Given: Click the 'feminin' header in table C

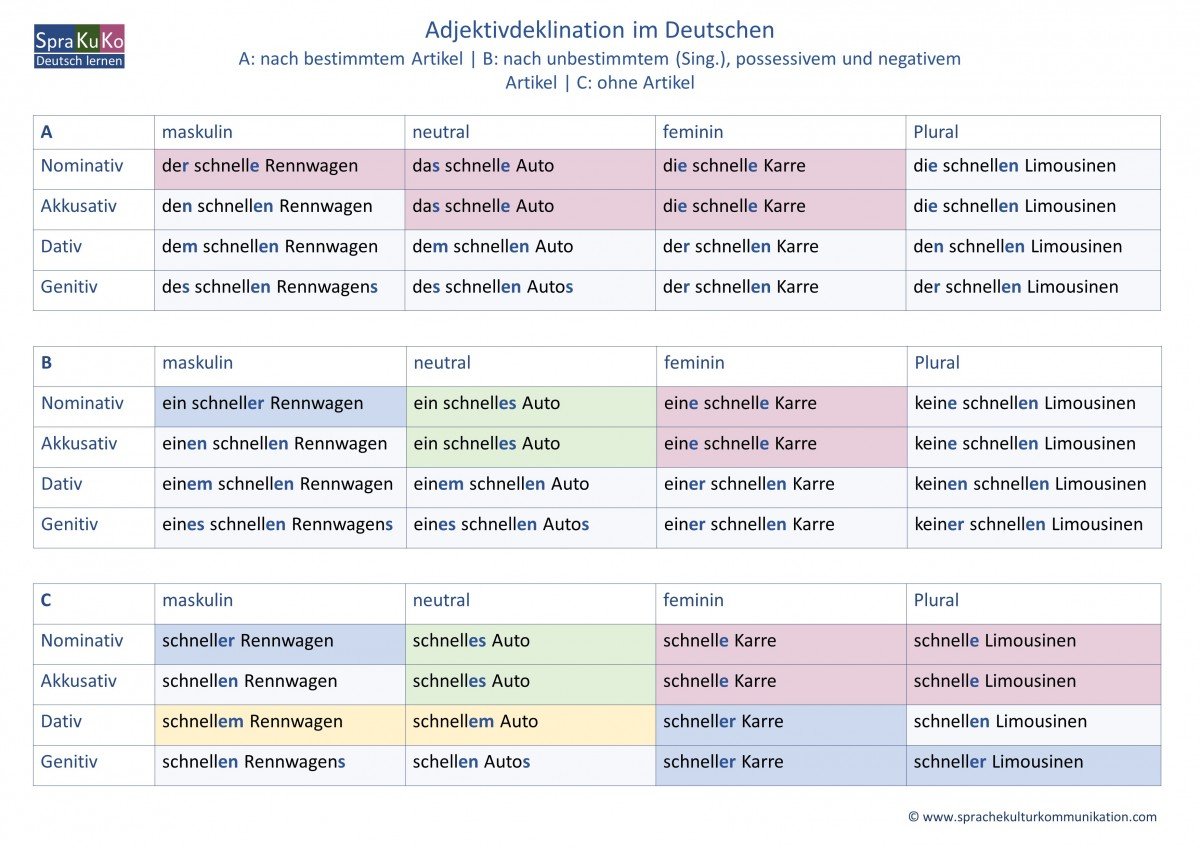Looking at the screenshot, I should coord(693,600).
